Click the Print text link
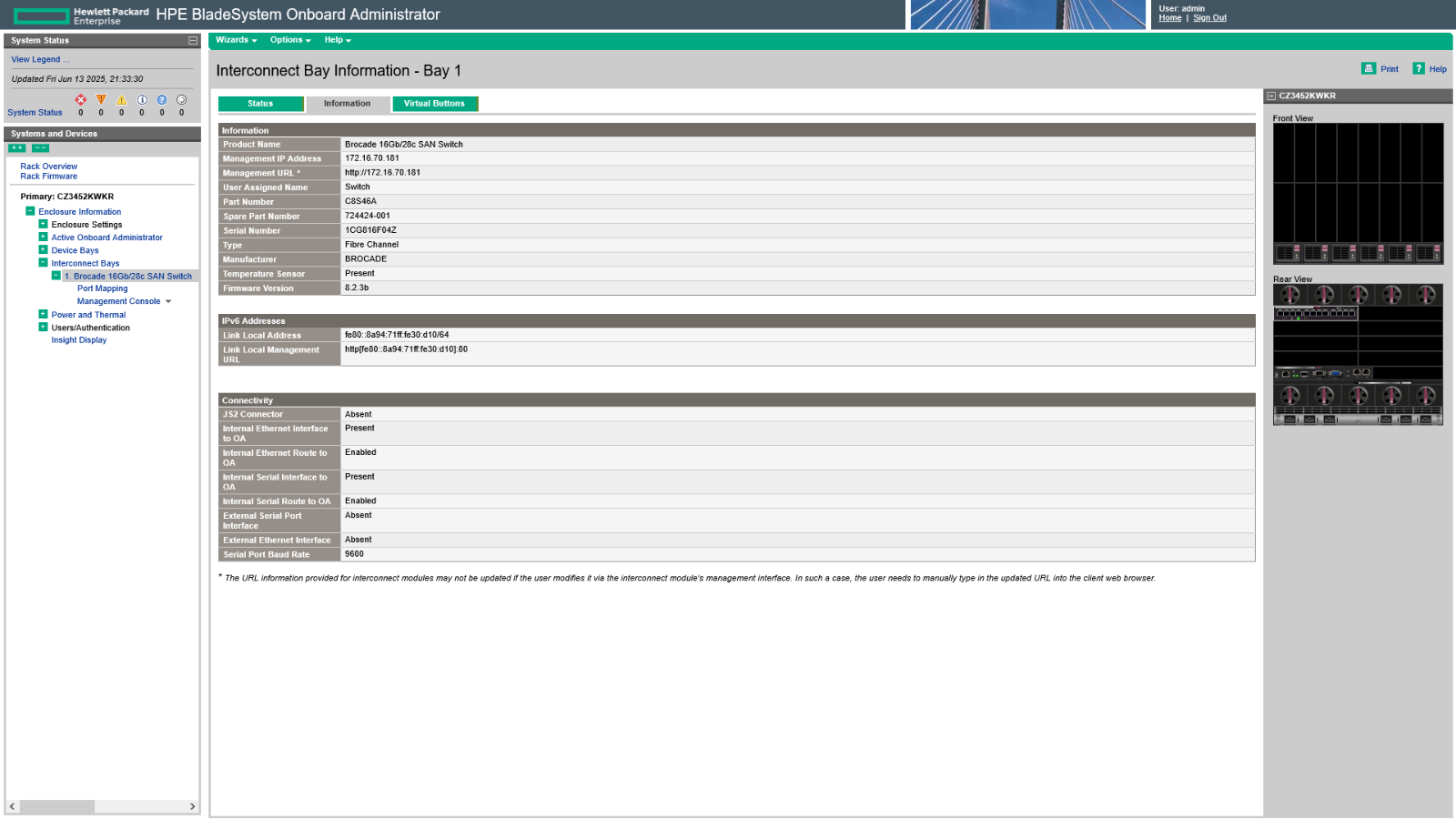 tap(1390, 69)
